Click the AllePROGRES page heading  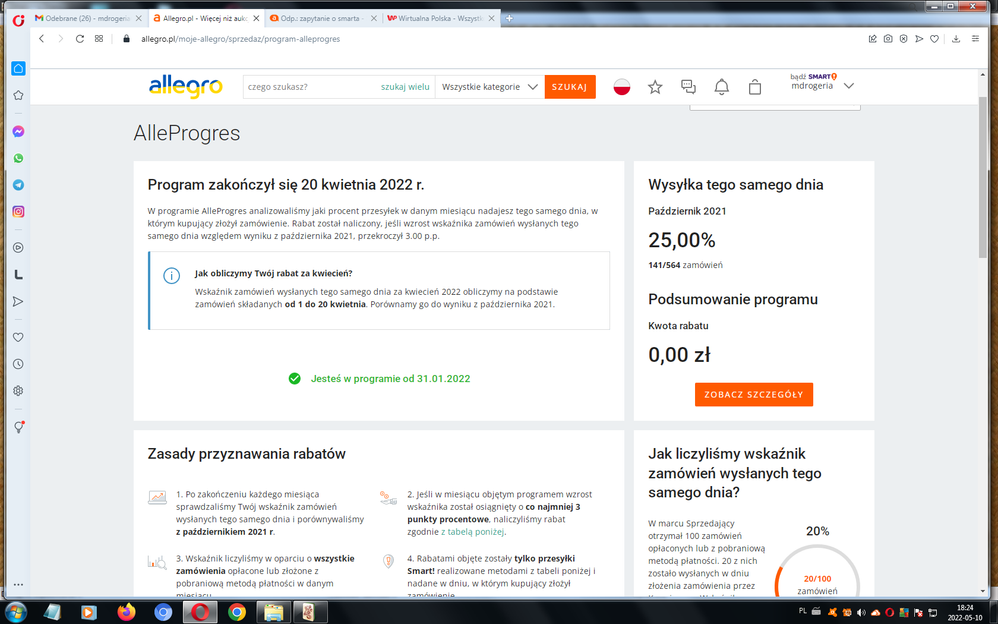pos(186,133)
